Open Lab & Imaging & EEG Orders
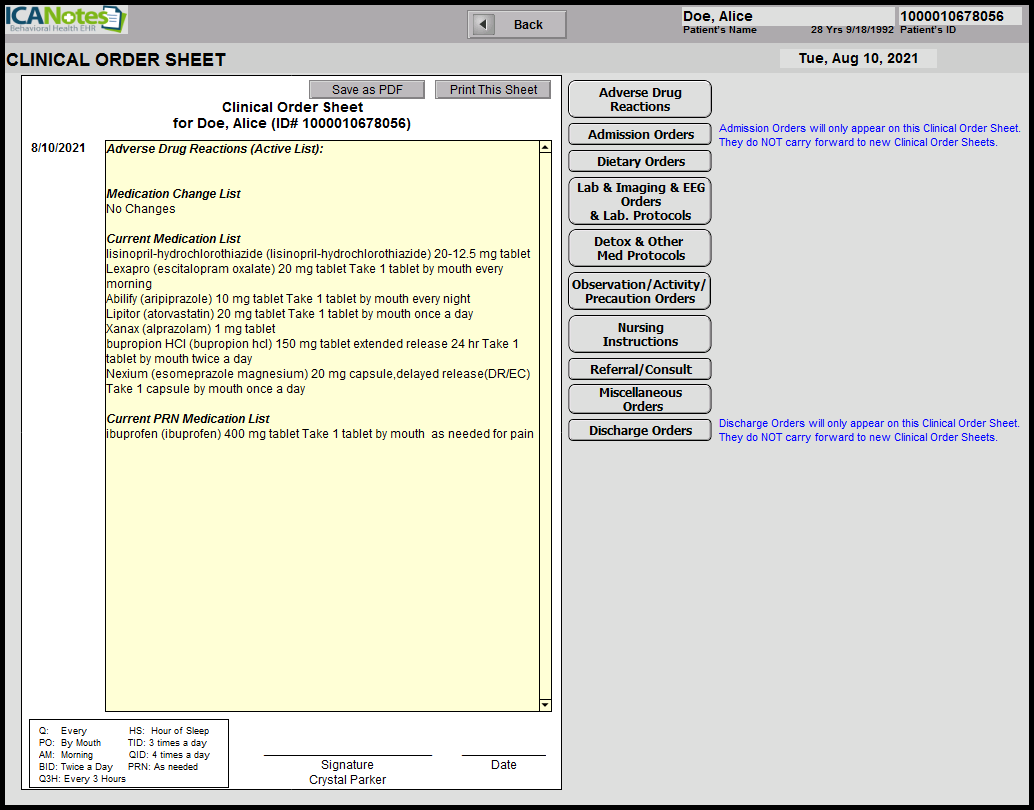The height and width of the screenshot is (810, 1034). 640,201
